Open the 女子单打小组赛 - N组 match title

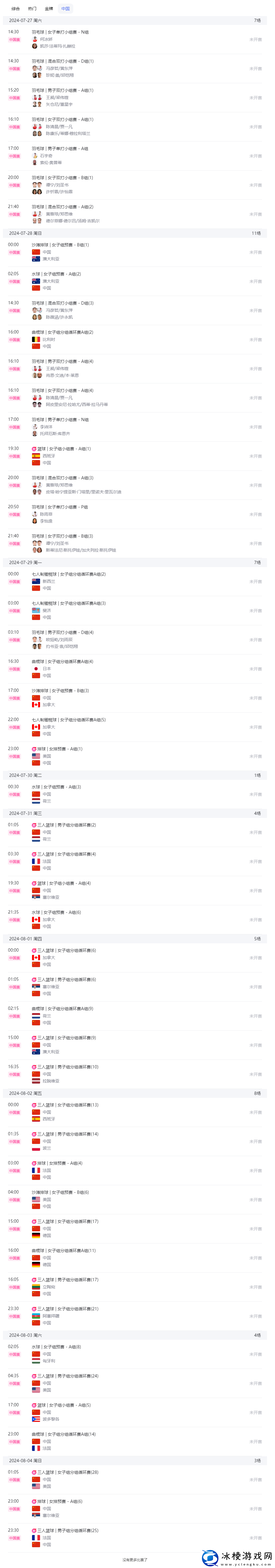(x=60, y=32)
